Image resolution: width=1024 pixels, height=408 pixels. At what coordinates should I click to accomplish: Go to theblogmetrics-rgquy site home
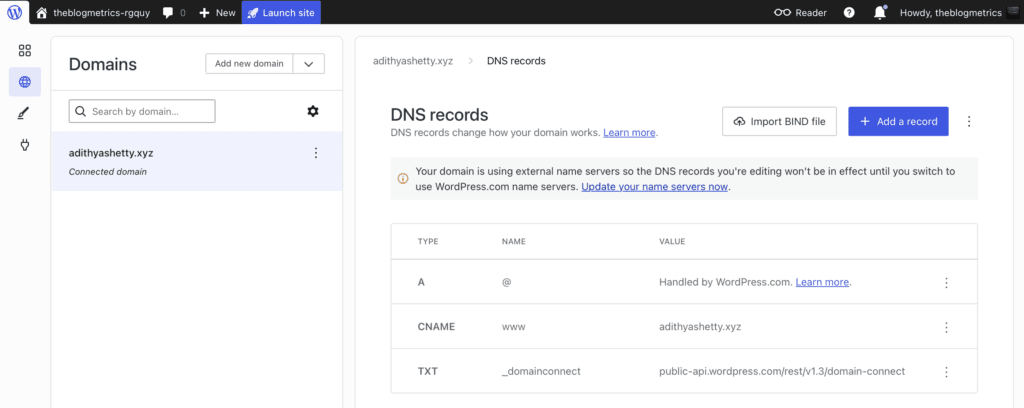pyautogui.click(x=95, y=12)
